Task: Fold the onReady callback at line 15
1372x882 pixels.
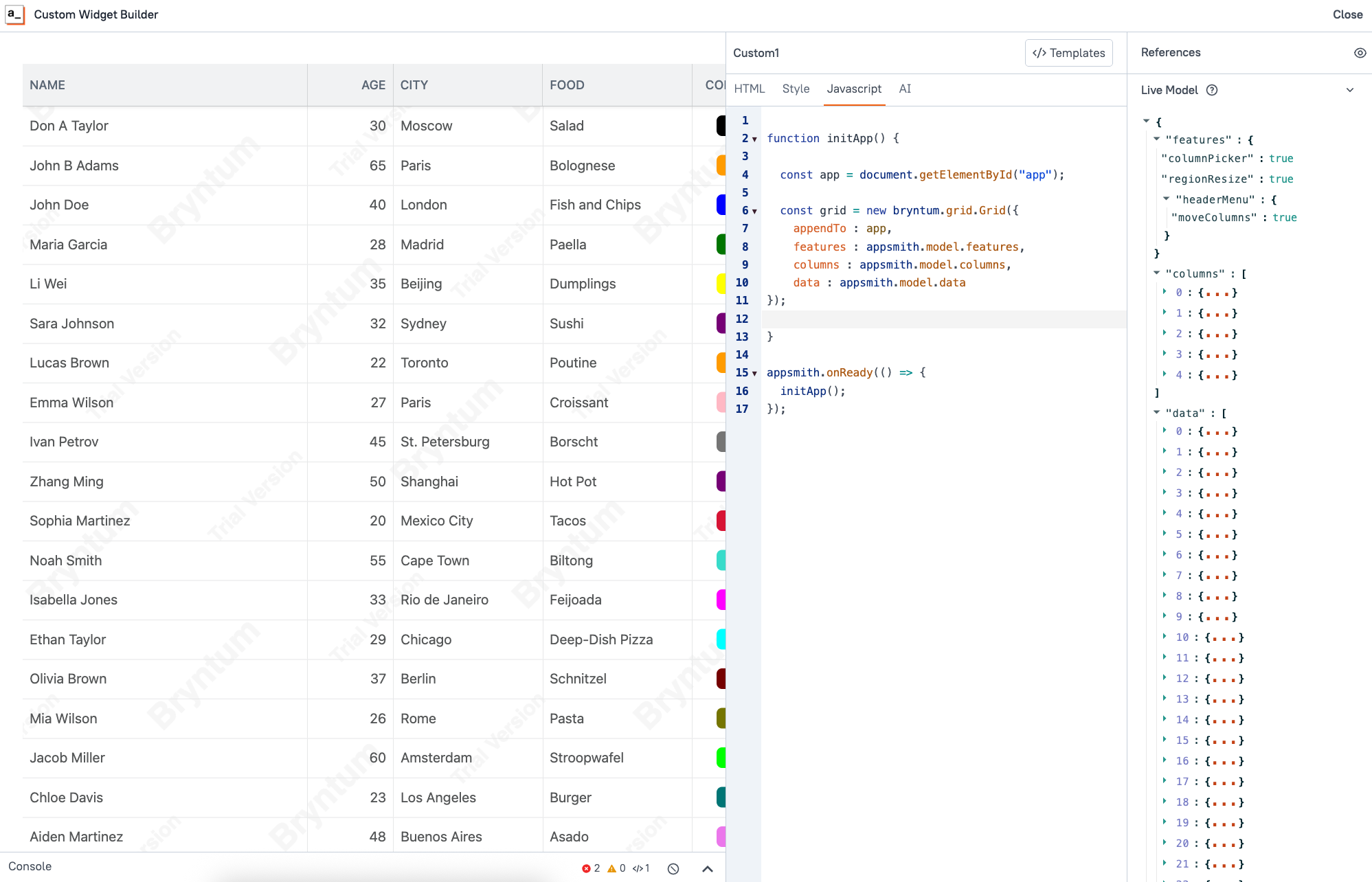Action: click(754, 373)
